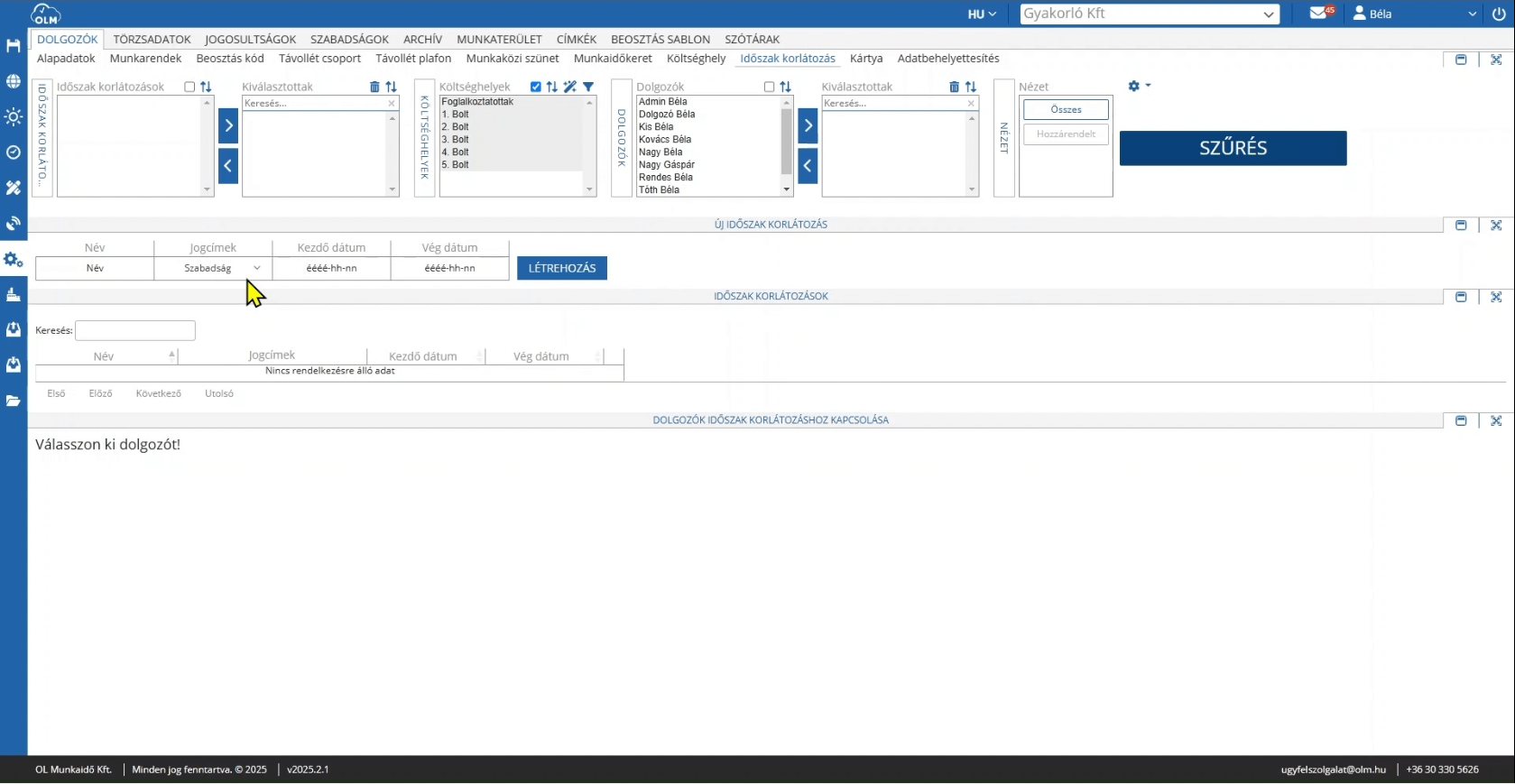Check the Dolgozók select-all checkbox
The image size is (1515, 784).
click(769, 87)
